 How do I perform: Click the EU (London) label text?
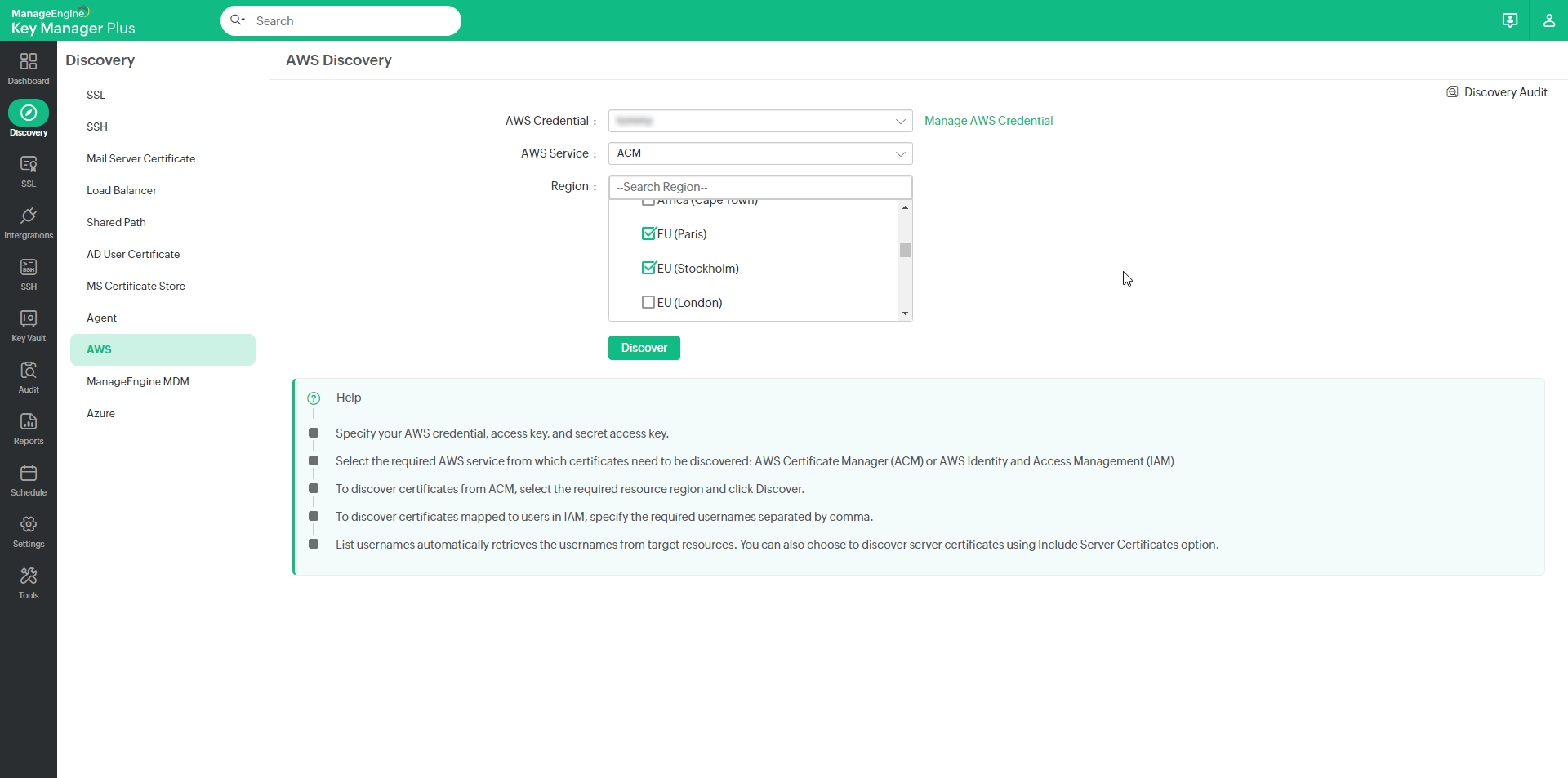[x=690, y=303]
